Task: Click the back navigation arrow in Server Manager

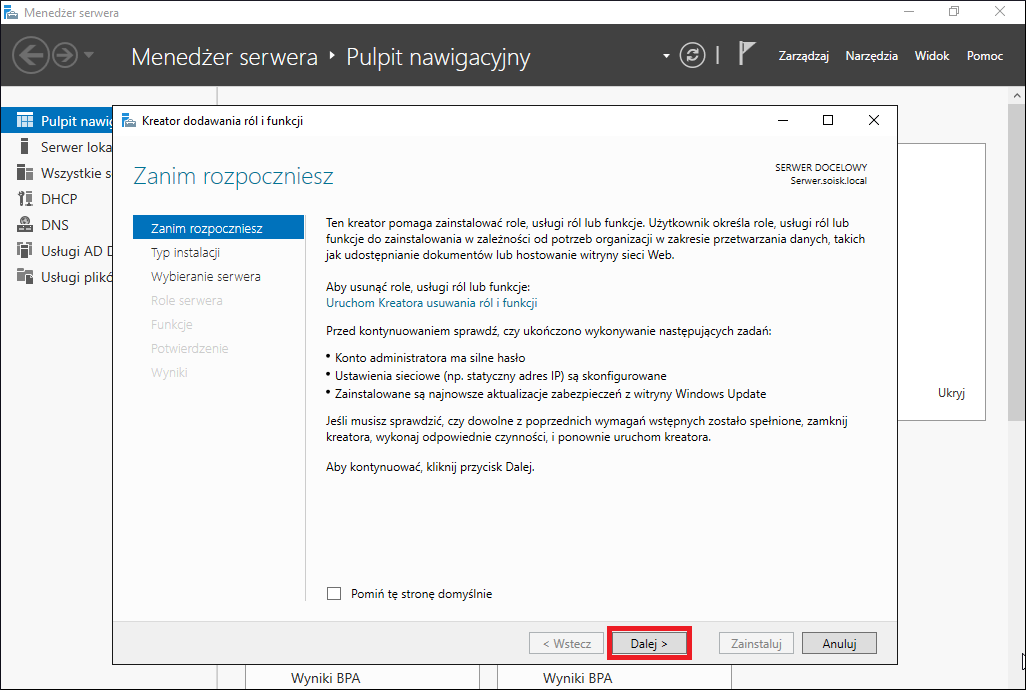Action: point(31,56)
